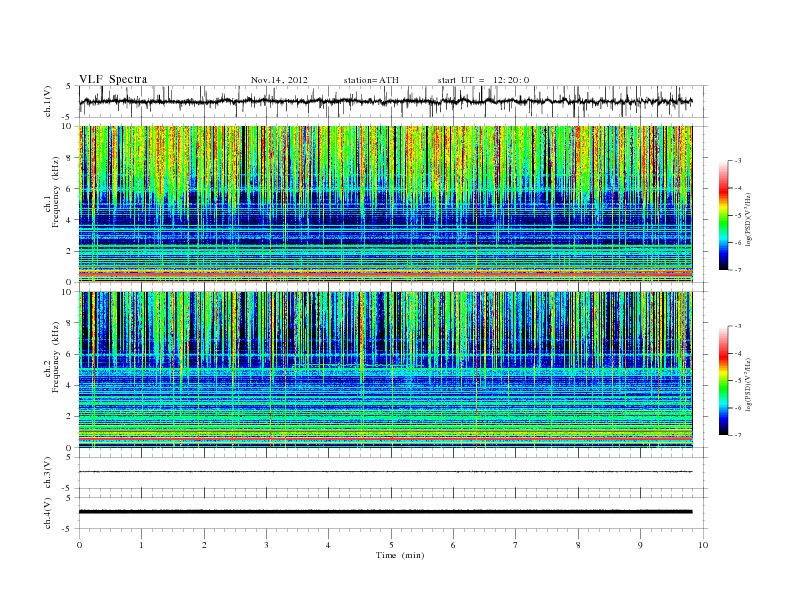Click the '-7' label on lower colorbar

[738, 435]
